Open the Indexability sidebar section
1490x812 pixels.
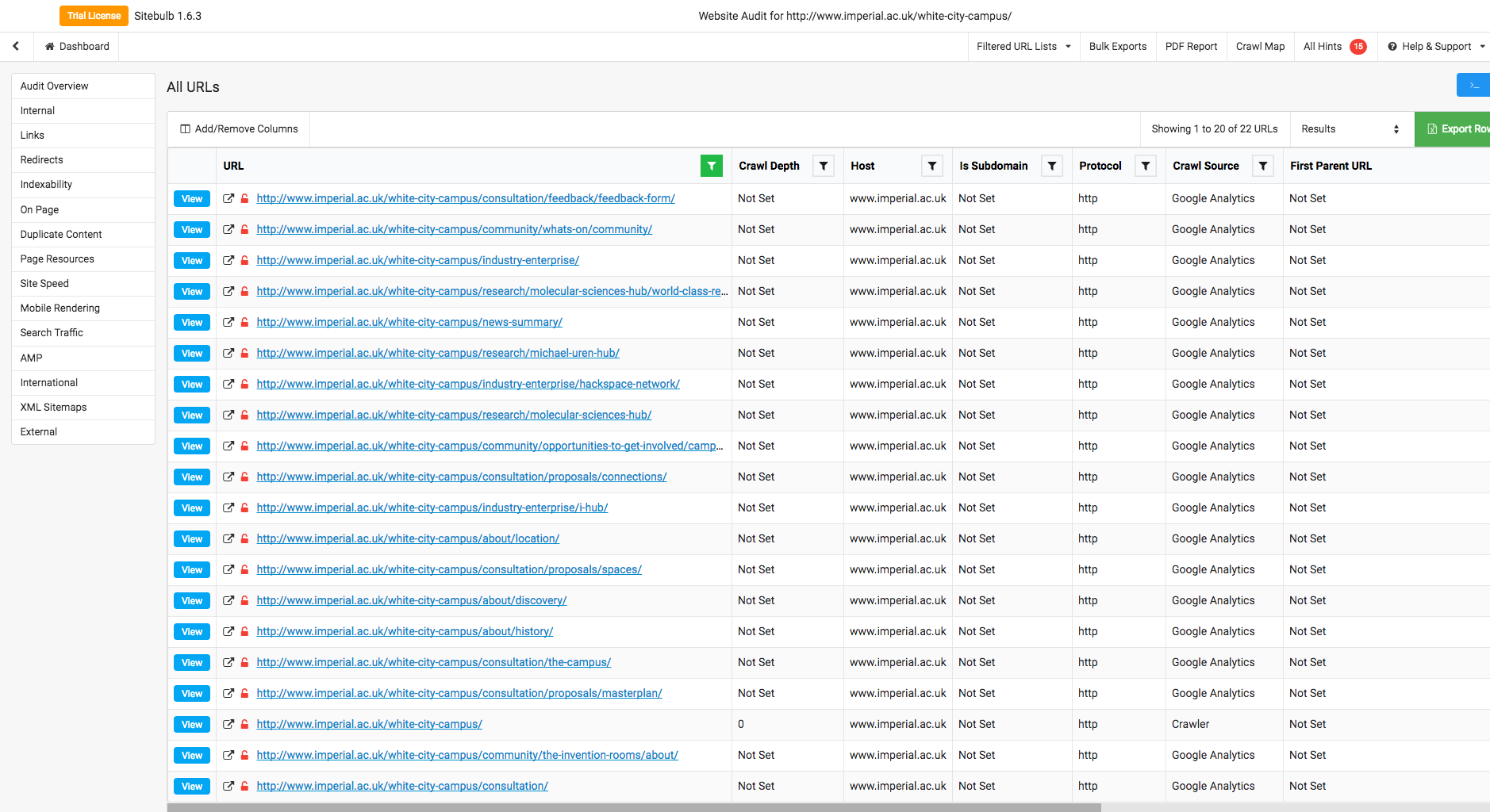(46, 185)
